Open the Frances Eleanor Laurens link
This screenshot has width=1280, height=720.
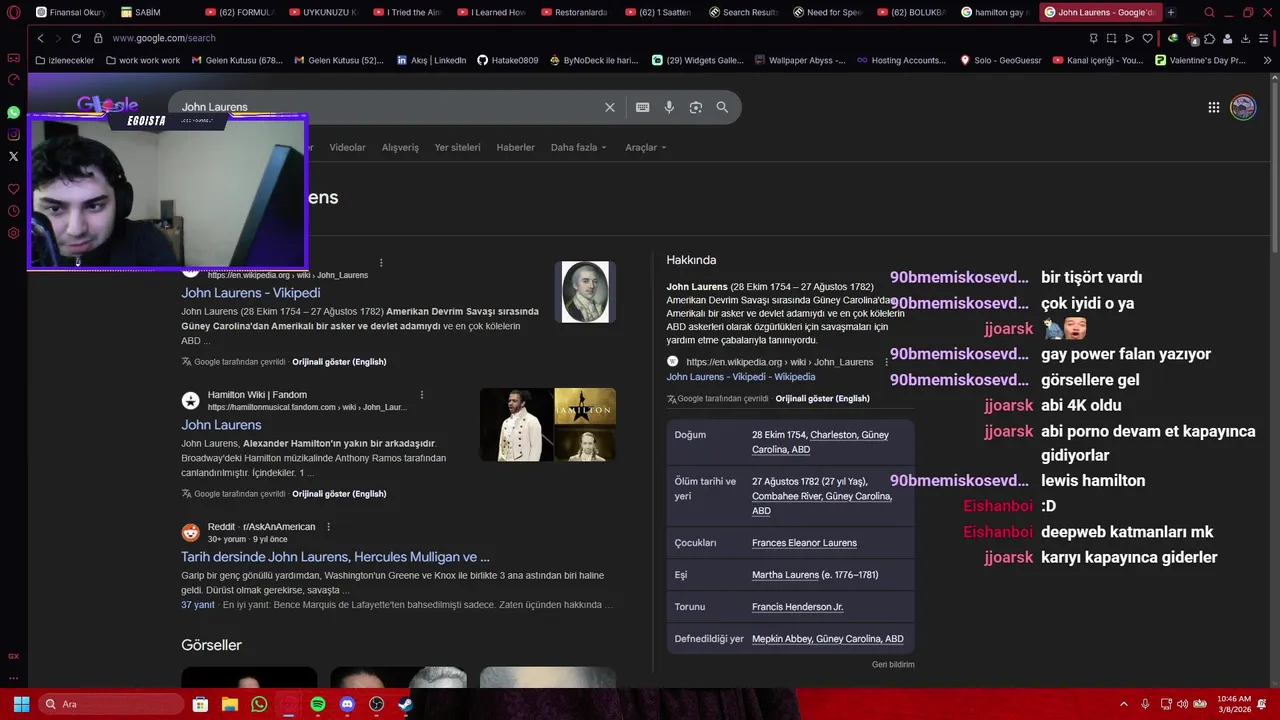tap(804, 543)
